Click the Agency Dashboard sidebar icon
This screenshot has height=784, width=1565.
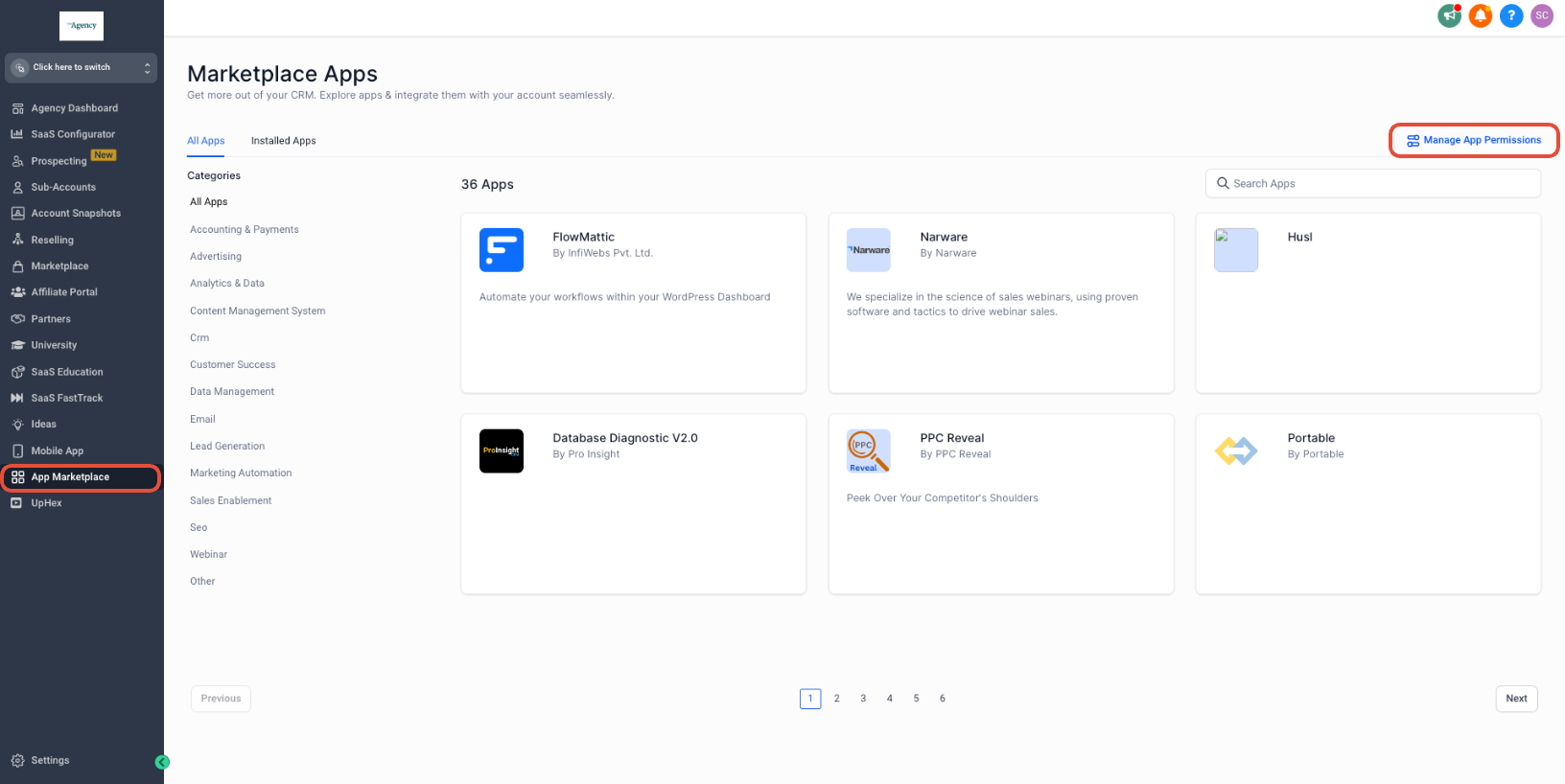[x=17, y=108]
